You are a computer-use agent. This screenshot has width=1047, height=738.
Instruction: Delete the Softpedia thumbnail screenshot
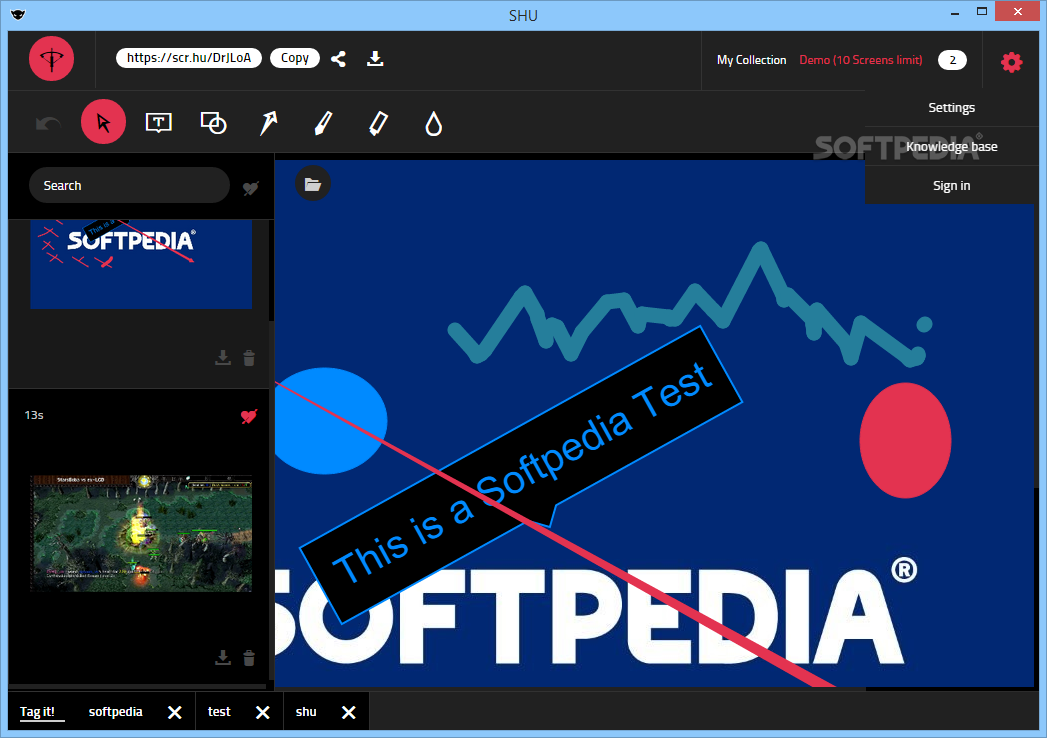pyautogui.click(x=249, y=358)
